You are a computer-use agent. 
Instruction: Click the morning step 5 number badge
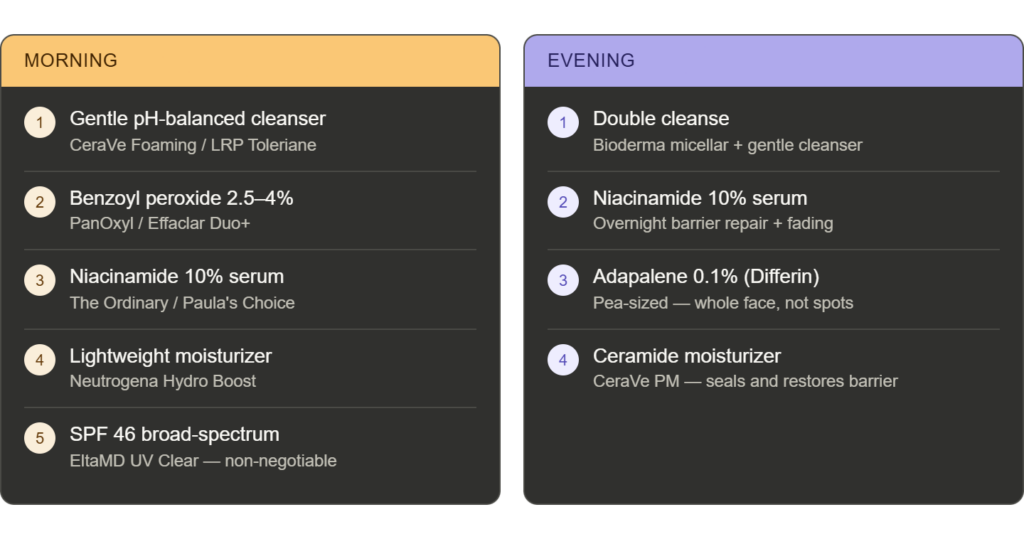pyautogui.click(x=39, y=439)
